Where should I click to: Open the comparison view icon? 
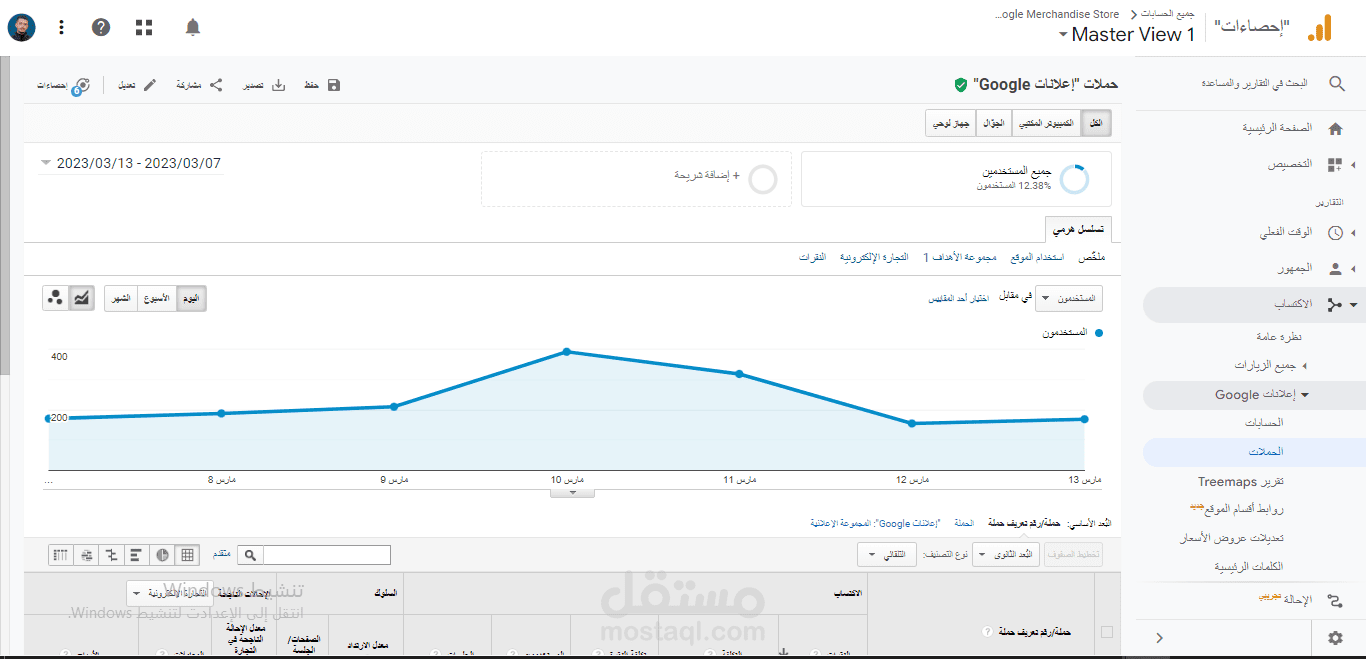click(111, 554)
